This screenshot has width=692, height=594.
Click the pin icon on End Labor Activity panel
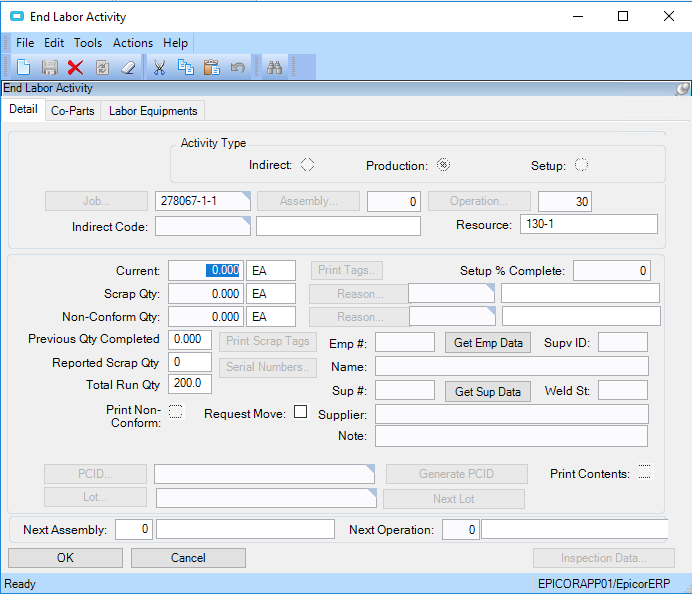coord(682,89)
